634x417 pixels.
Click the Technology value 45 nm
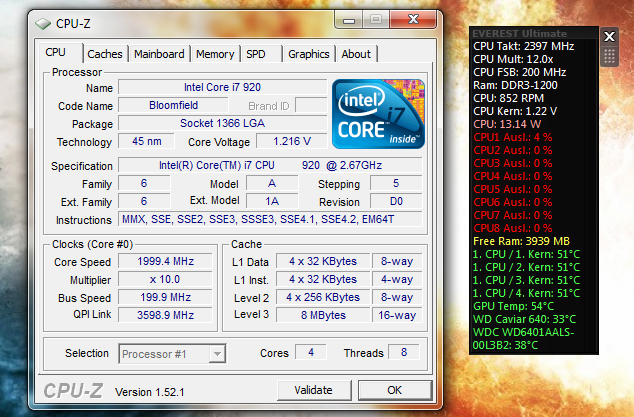(x=146, y=141)
